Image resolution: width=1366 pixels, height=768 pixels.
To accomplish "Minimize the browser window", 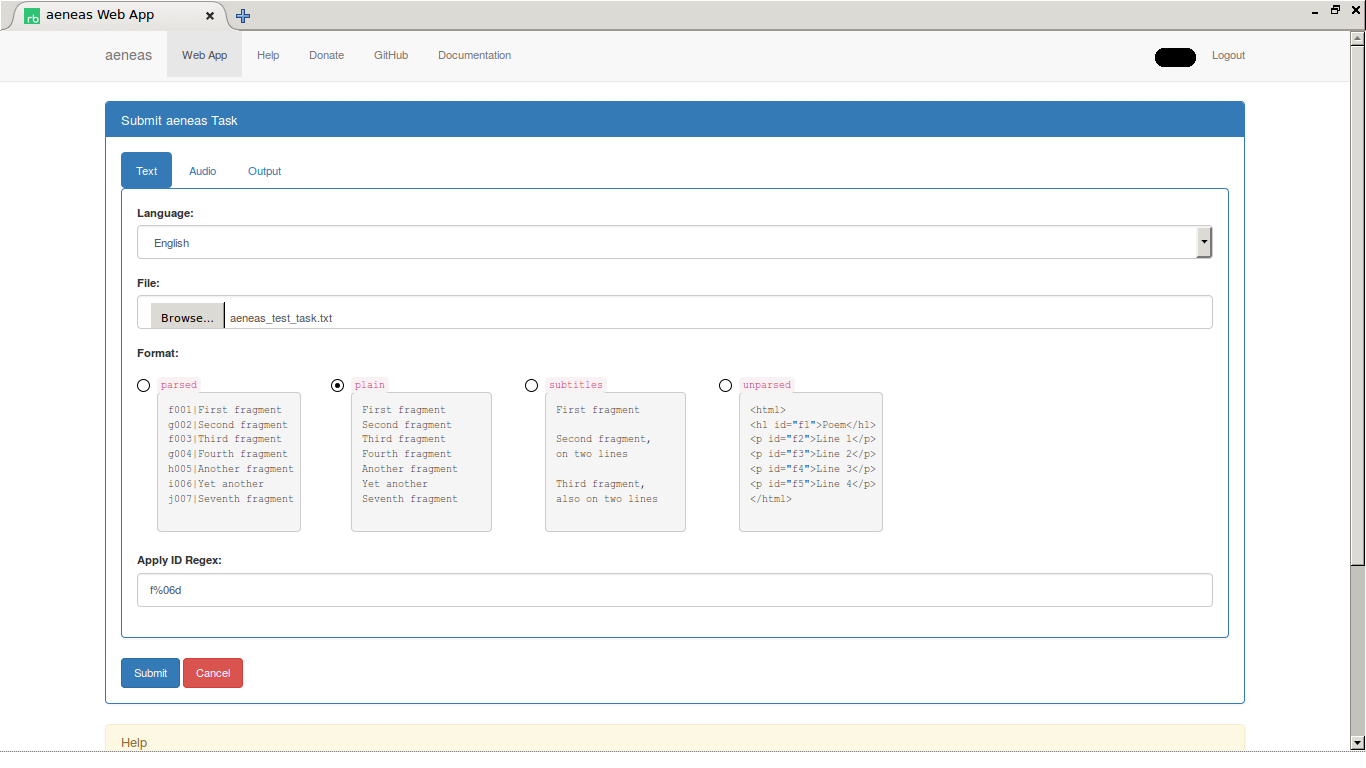I will tap(1316, 10).
